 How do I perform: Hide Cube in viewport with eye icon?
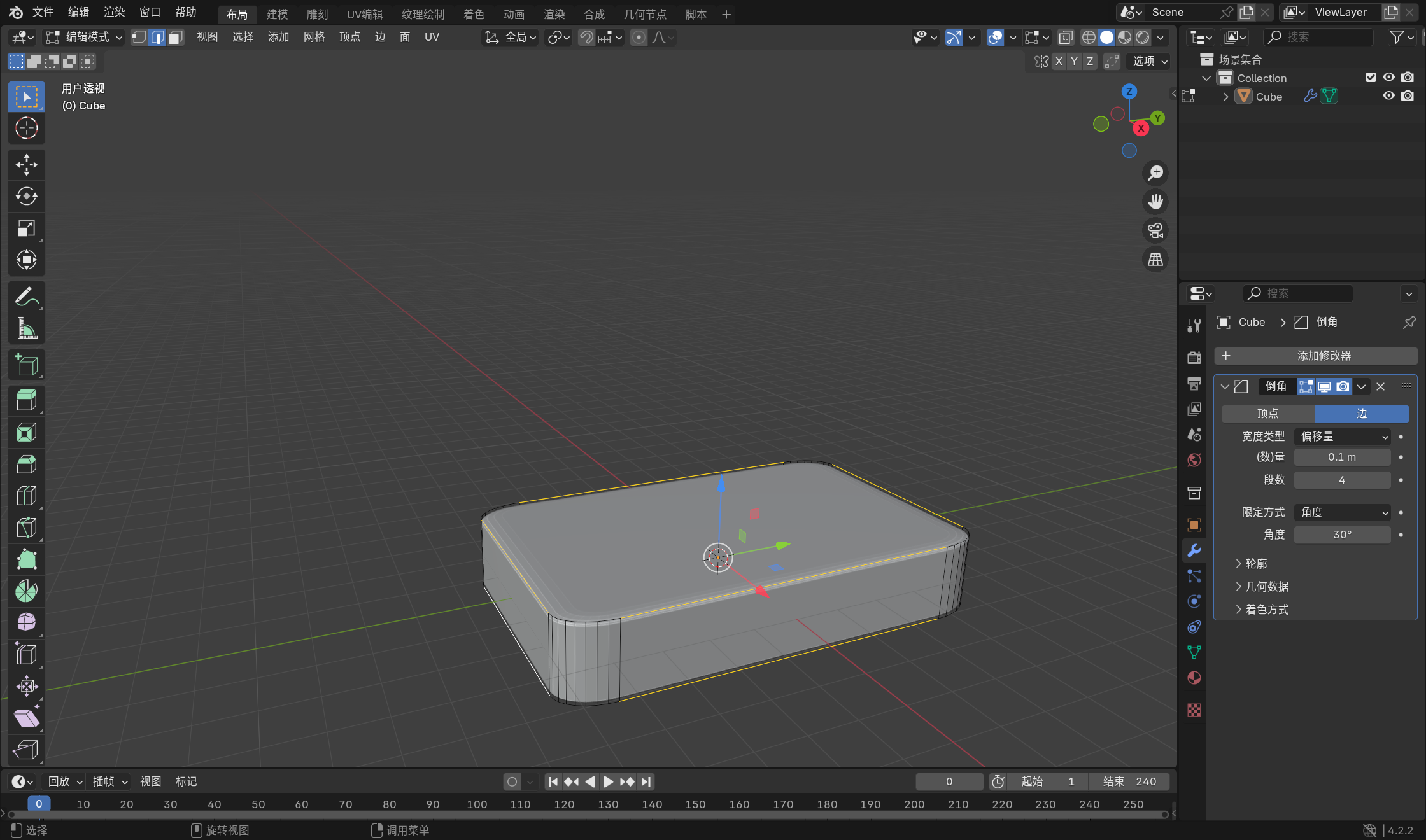(1388, 96)
